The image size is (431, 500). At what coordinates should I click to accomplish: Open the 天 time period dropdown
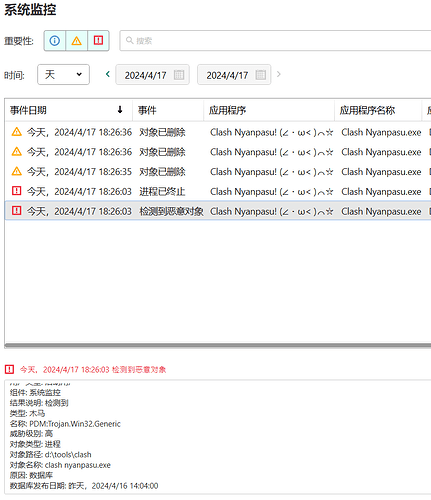63,74
